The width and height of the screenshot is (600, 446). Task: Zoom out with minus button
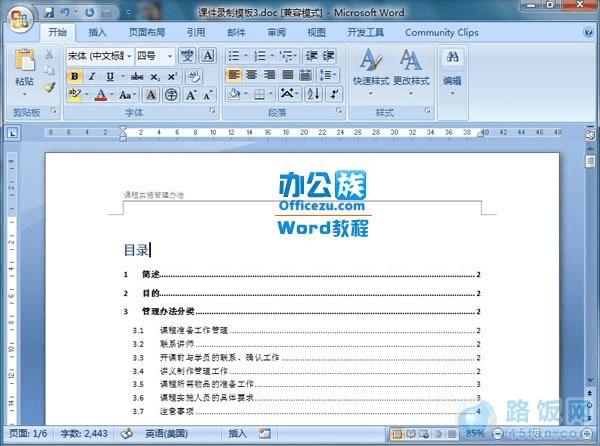pos(497,434)
